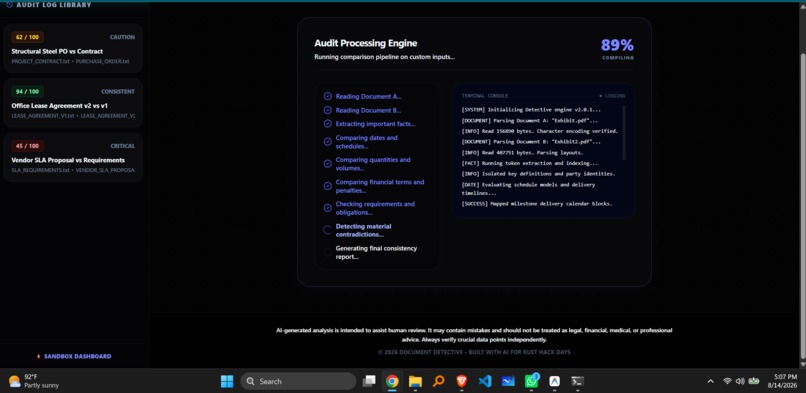Click the COMPILING status label
Viewport: 806px width, 393px height.
click(618, 58)
